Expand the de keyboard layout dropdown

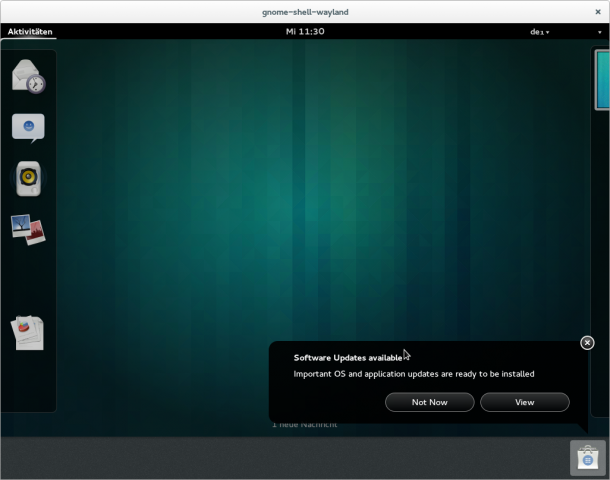pyautogui.click(x=540, y=32)
